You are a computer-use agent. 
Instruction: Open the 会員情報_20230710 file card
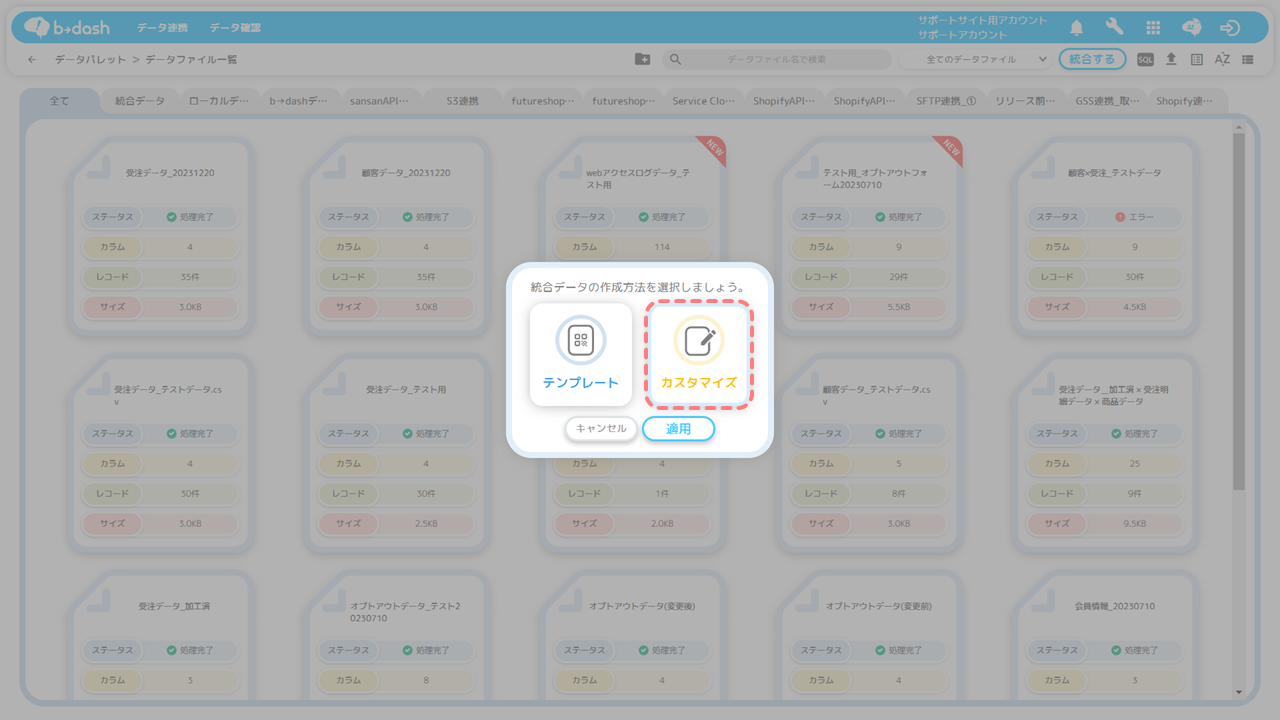coord(1105,635)
